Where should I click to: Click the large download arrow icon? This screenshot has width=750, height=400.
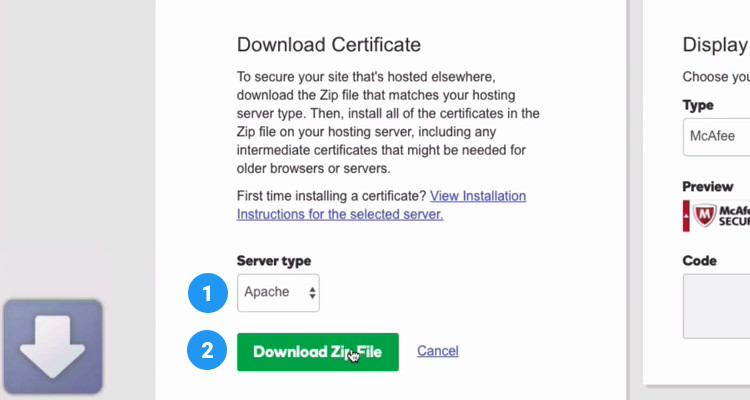tap(52, 346)
